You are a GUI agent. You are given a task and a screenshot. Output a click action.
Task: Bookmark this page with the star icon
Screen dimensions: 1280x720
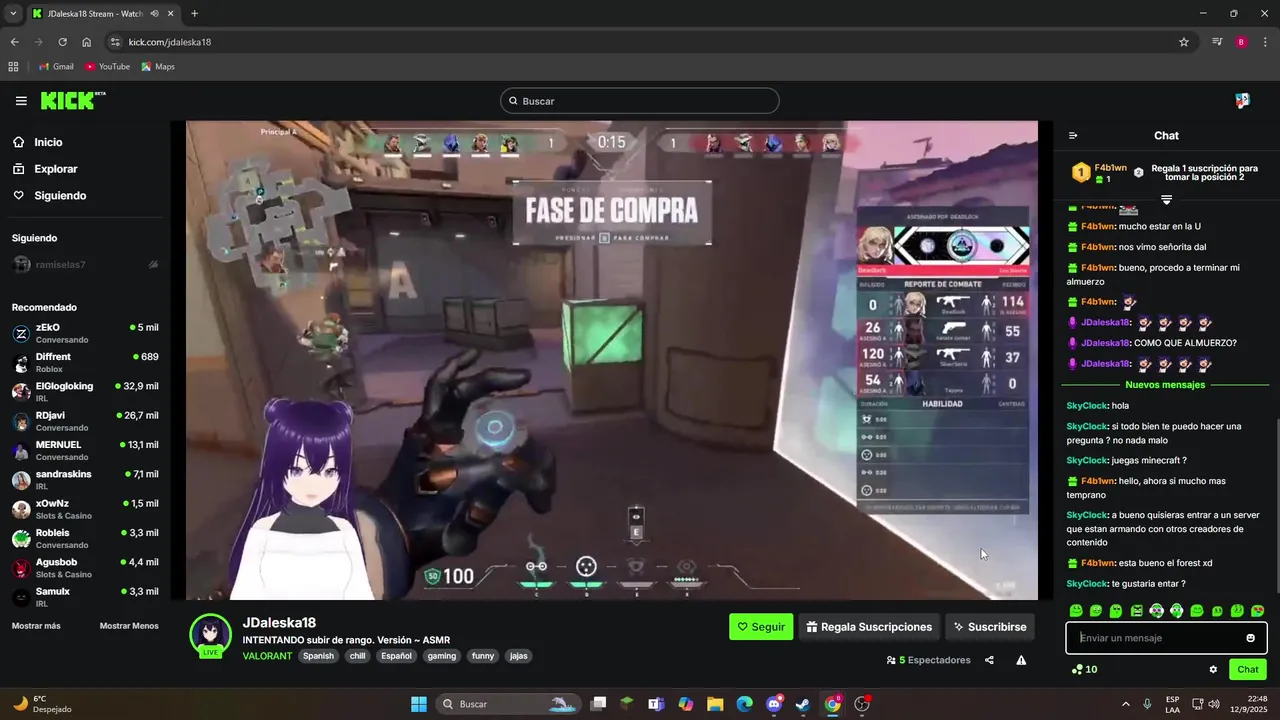coord(1184,42)
